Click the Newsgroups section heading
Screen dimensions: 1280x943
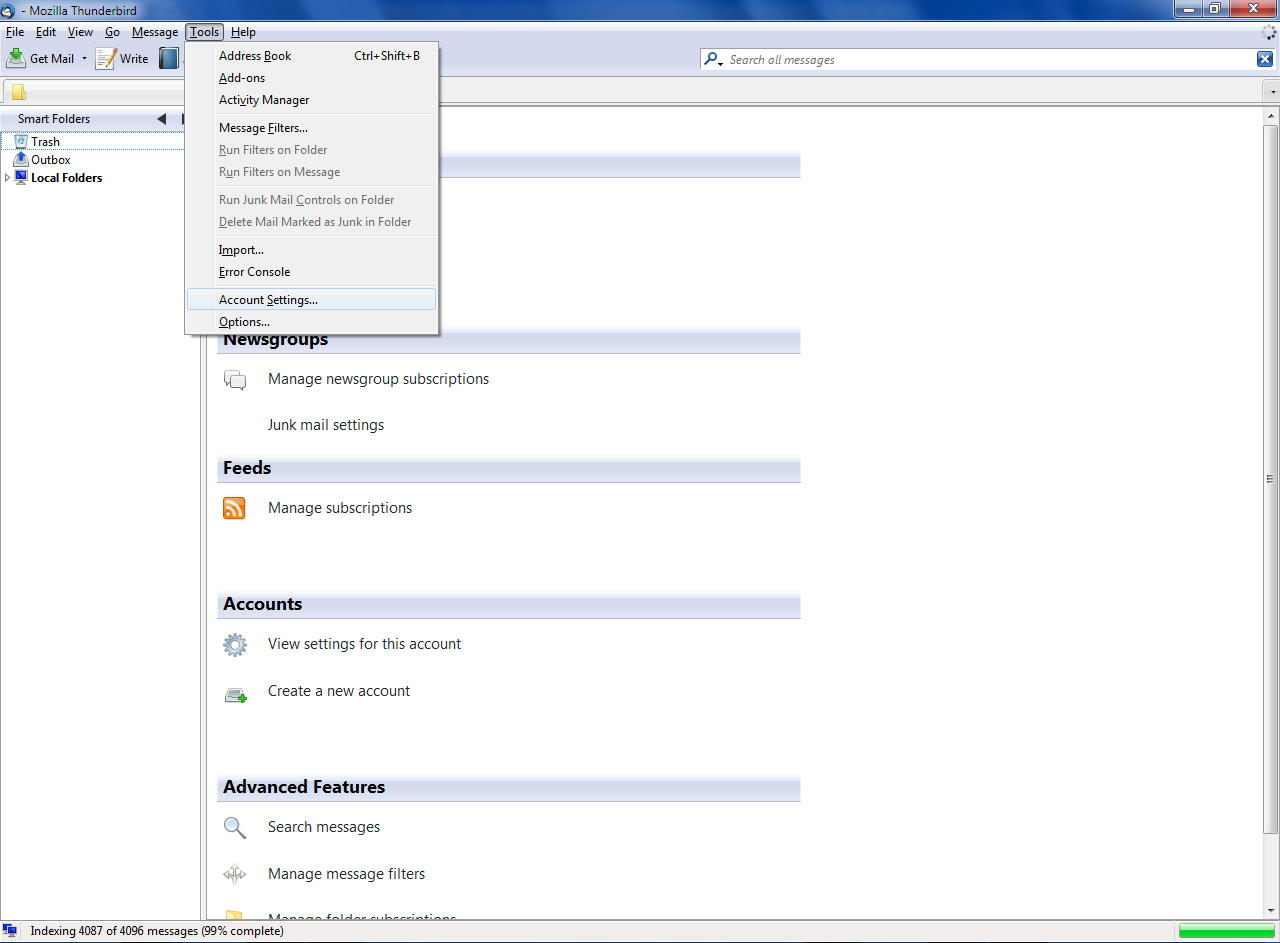[276, 340]
